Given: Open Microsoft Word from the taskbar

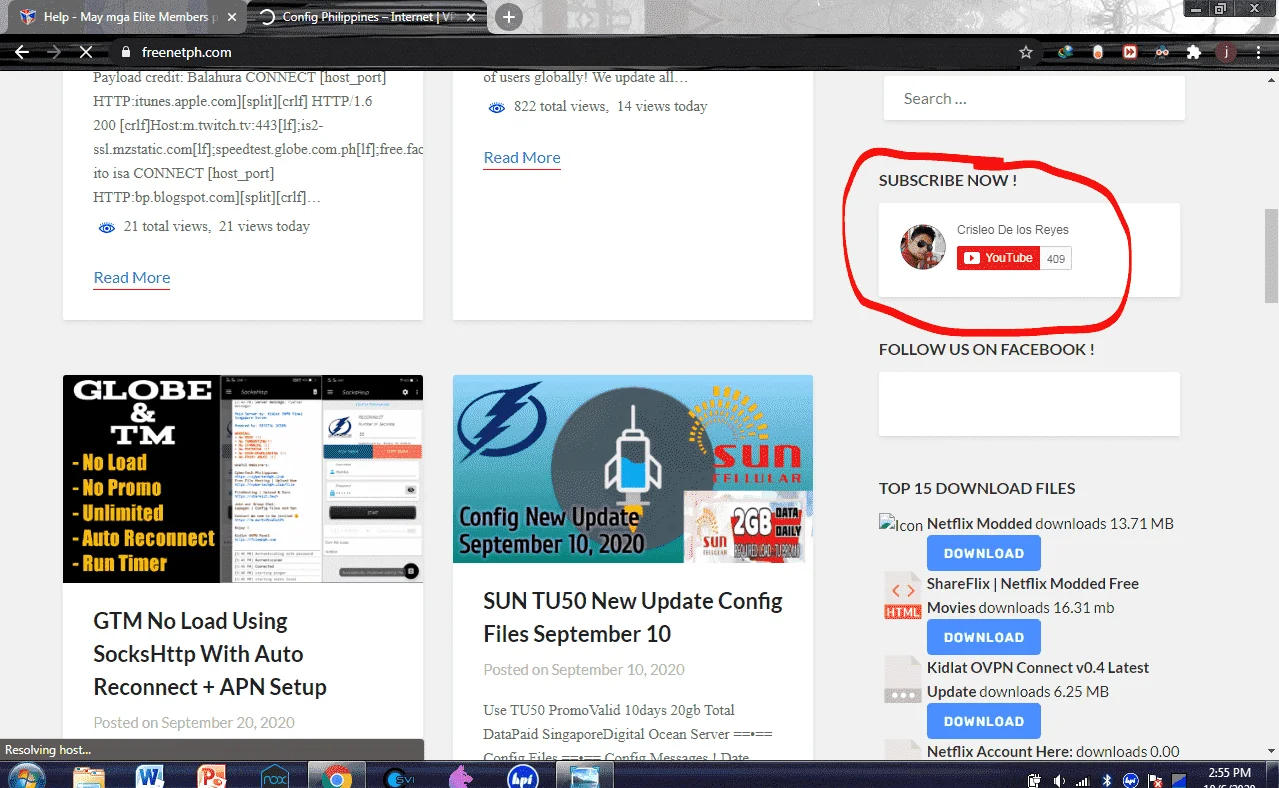Looking at the screenshot, I should point(150,777).
